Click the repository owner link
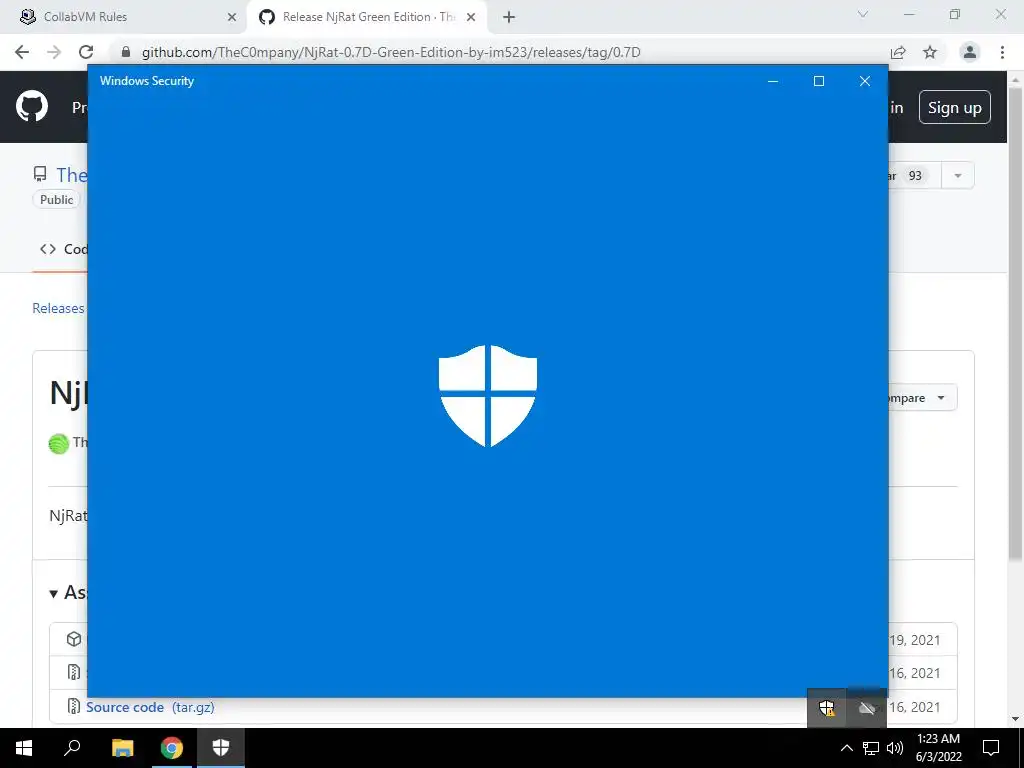1024x768 pixels. click(x=72, y=175)
